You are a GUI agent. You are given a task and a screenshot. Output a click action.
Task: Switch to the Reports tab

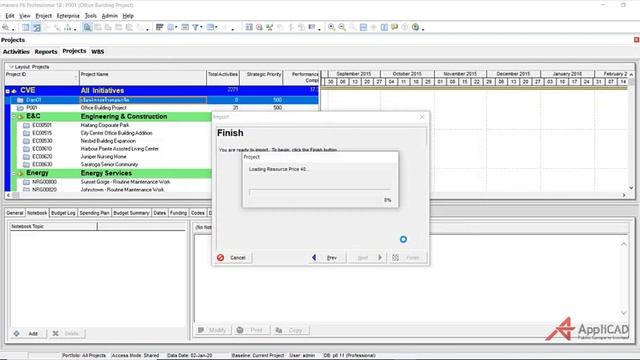46,51
